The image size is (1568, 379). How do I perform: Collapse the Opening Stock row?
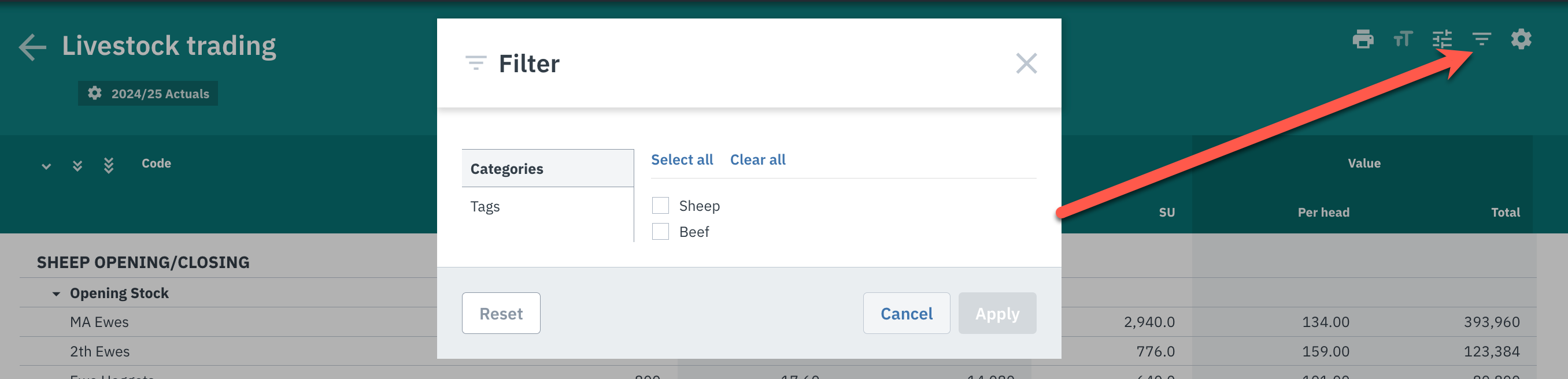(x=56, y=294)
